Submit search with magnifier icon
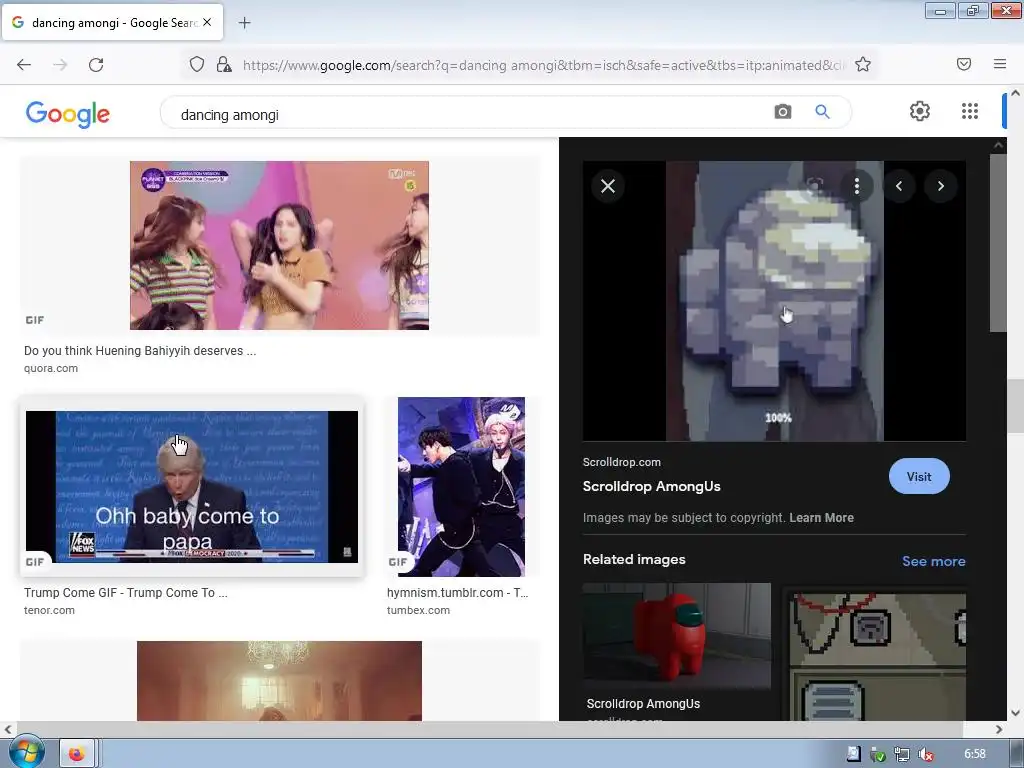Viewport: 1024px width, 768px height. (822, 112)
